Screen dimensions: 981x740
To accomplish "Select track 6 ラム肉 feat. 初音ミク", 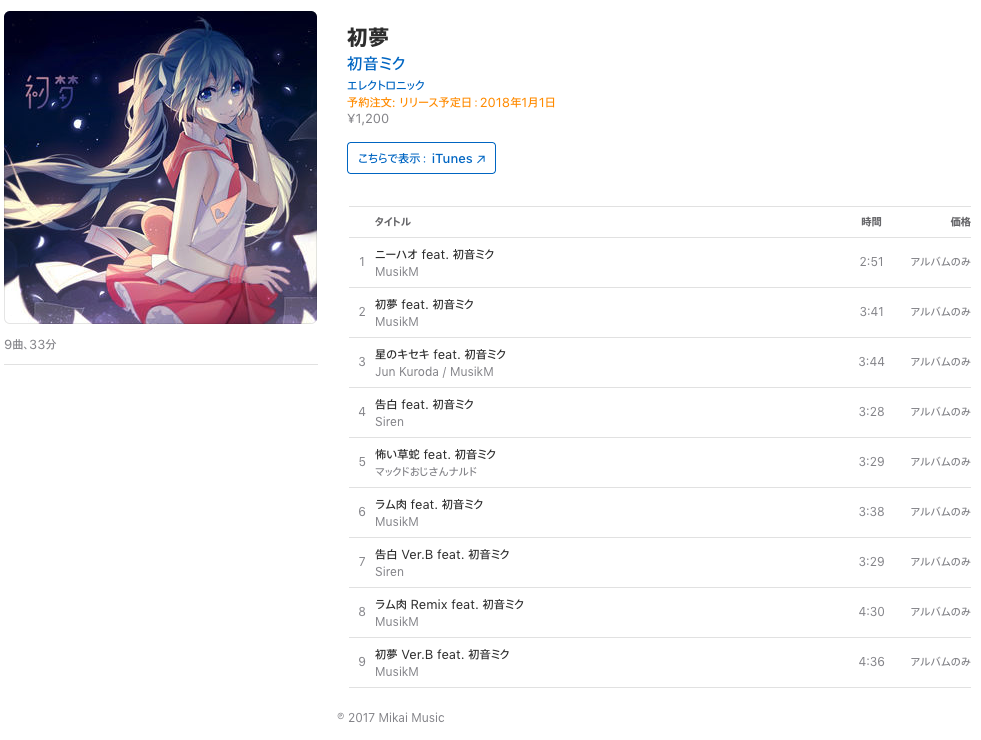I will click(x=659, y=513).
